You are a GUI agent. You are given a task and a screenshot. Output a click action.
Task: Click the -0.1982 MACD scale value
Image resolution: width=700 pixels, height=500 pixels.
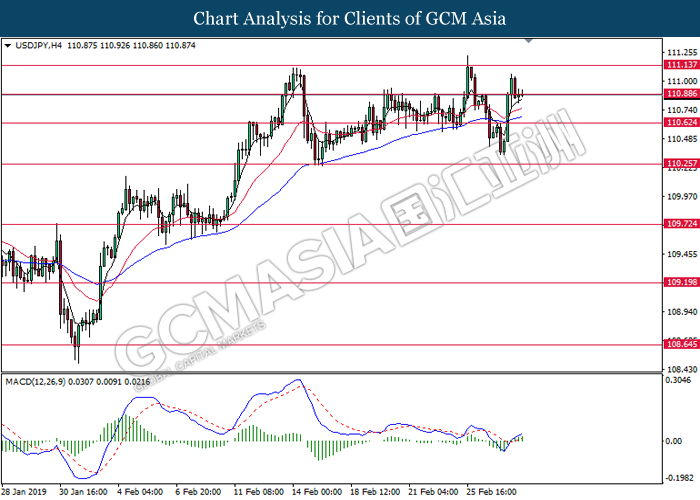coord(679,478)
